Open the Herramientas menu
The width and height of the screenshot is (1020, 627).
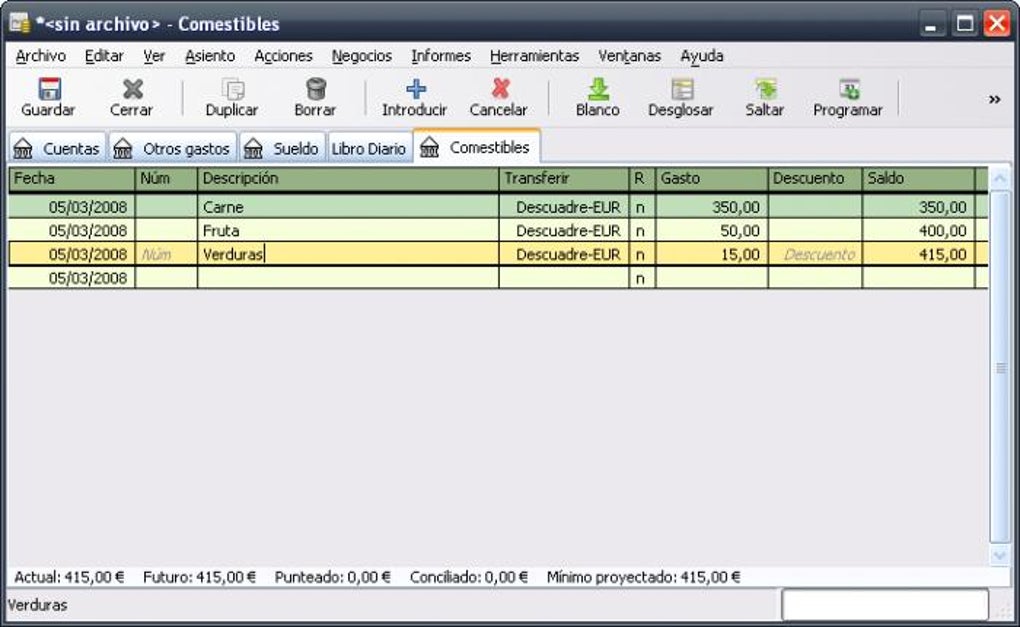[534, 56]
